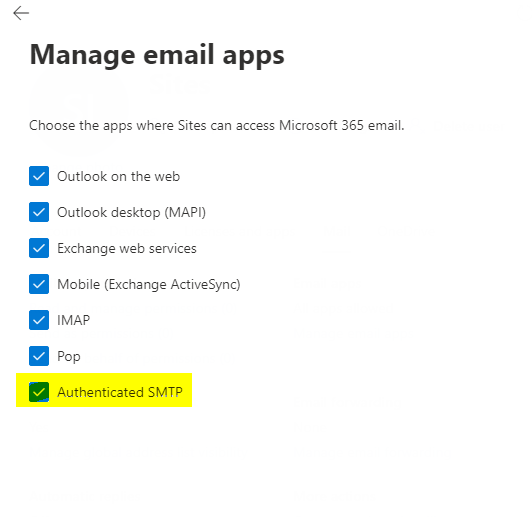
Task: Click the 'Manage email apps' heading
Action: pos(157,55)
